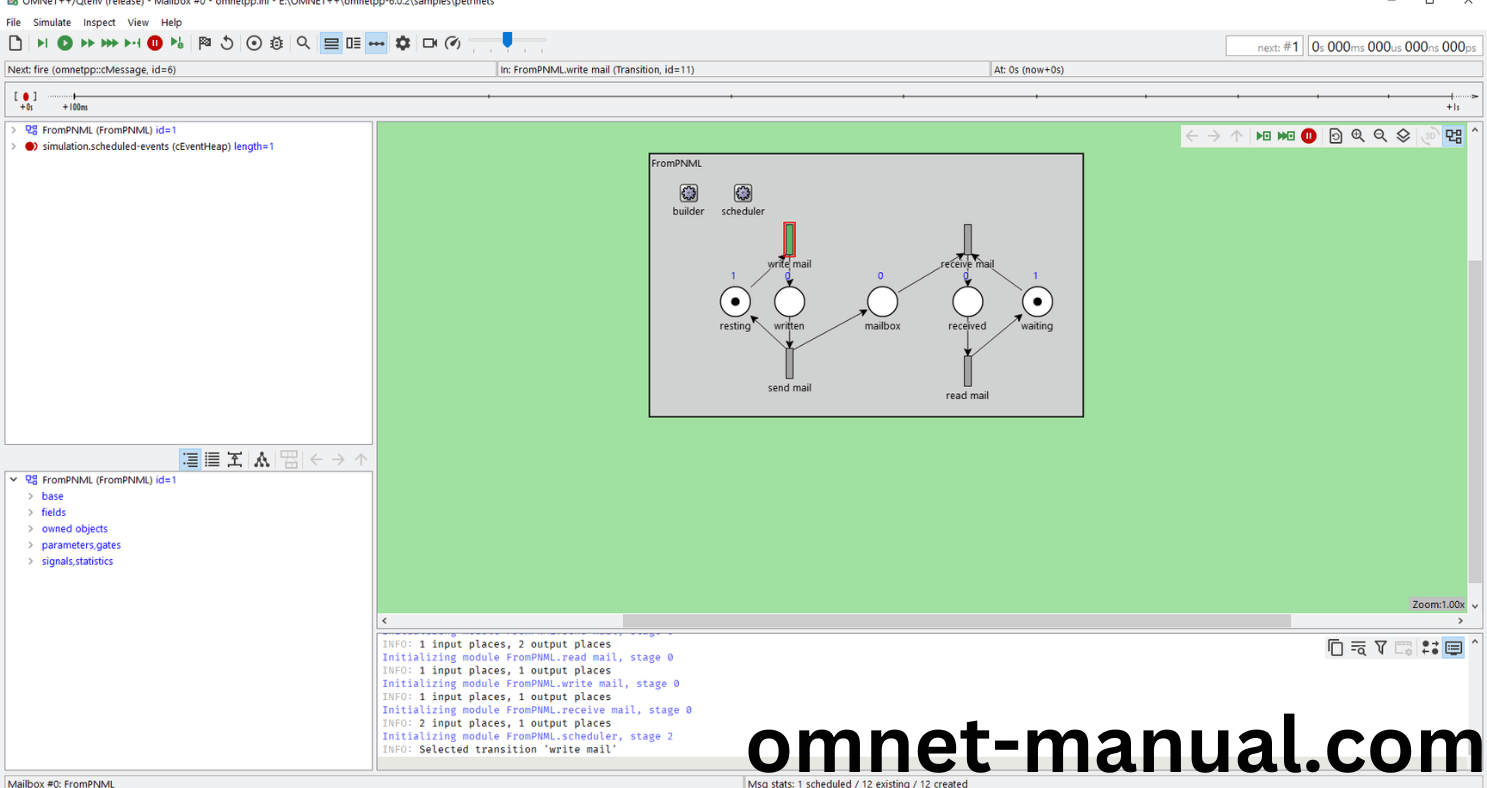Toggle the layers visibility on the canvas
The width and height of the screenshot is (1487, 788).
(x=1402, y=135)
